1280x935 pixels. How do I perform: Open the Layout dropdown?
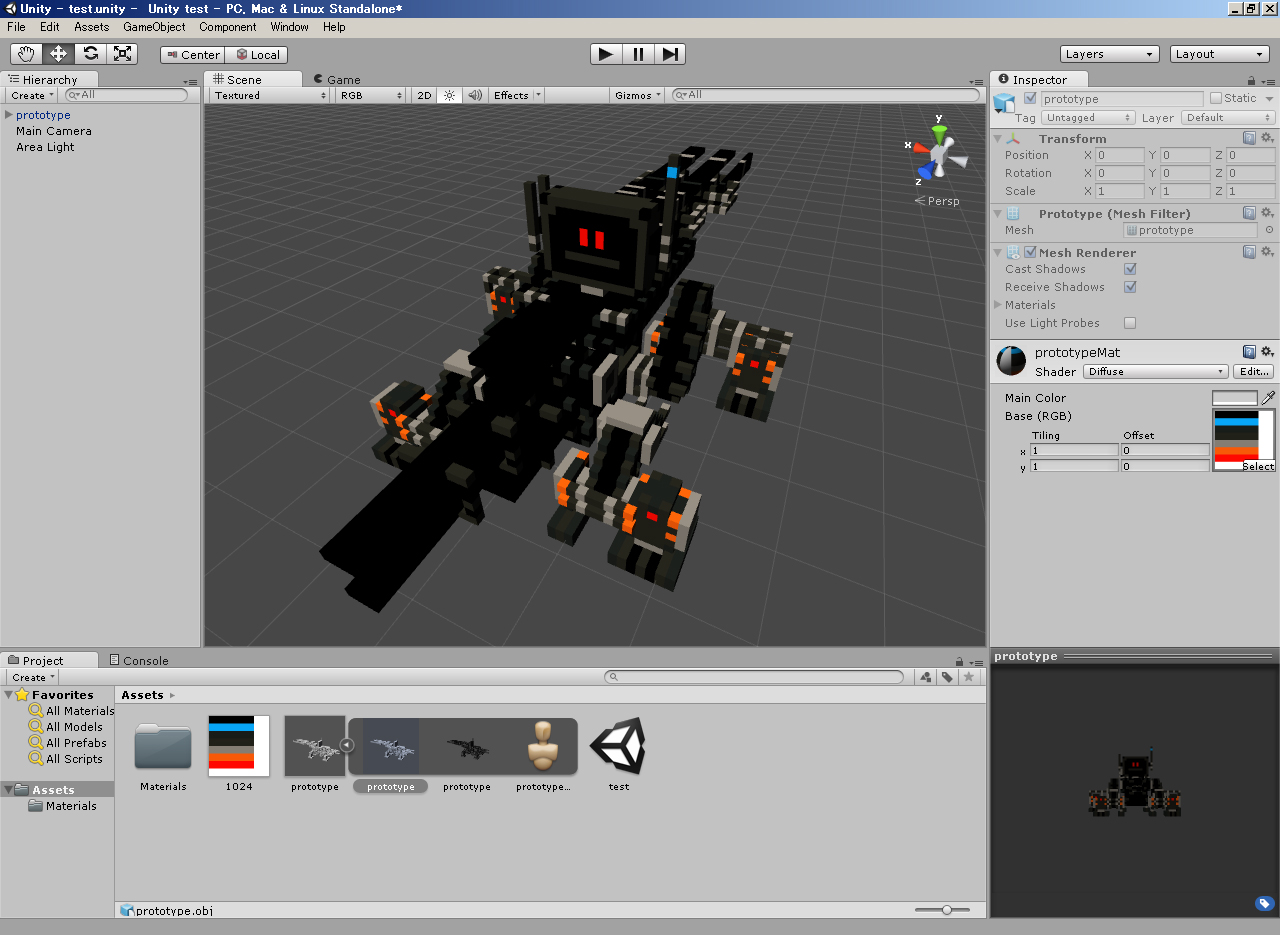1219,54
